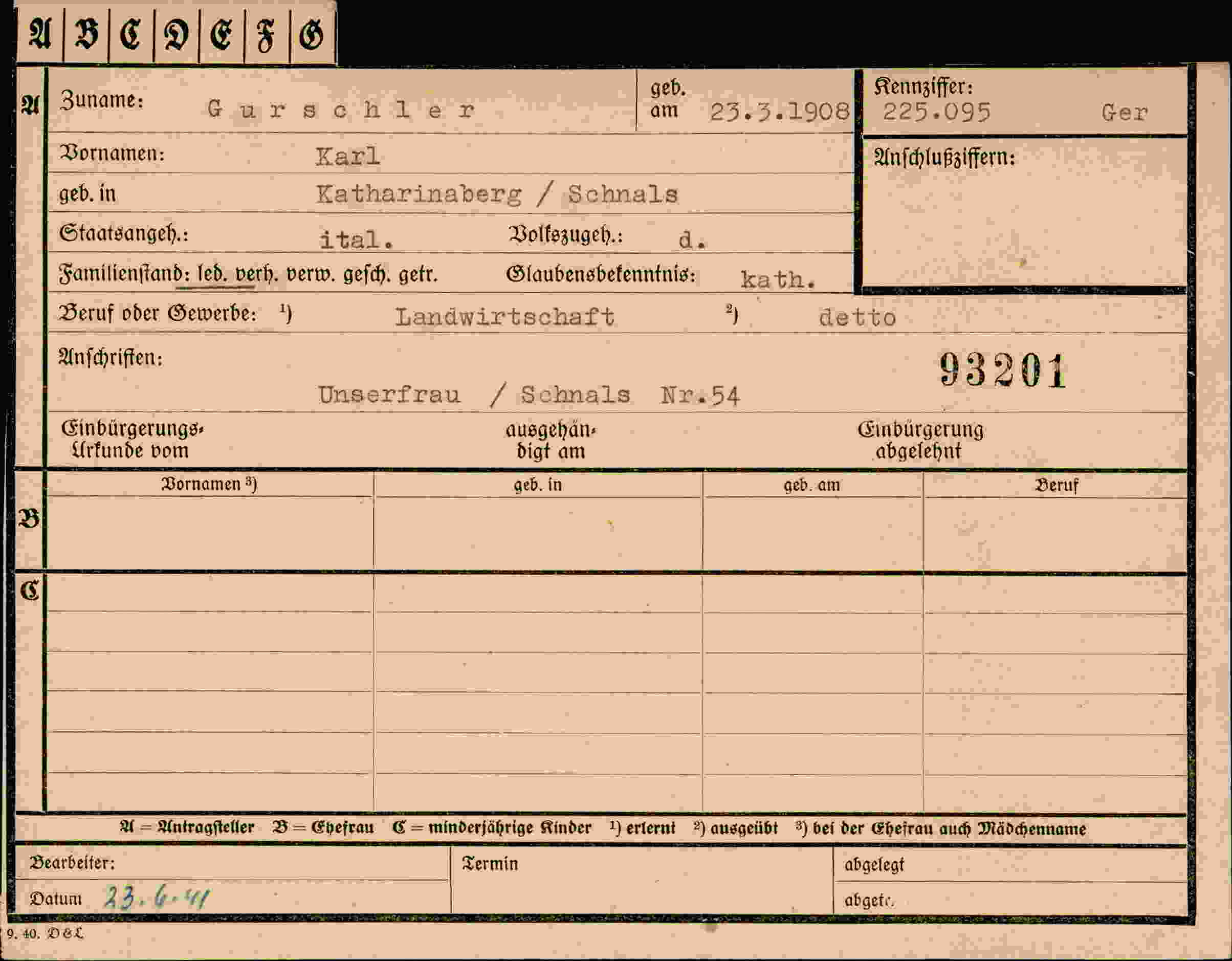Click the 'geb. am' column header
The image size is (1232, 961).
click(812, 485)
